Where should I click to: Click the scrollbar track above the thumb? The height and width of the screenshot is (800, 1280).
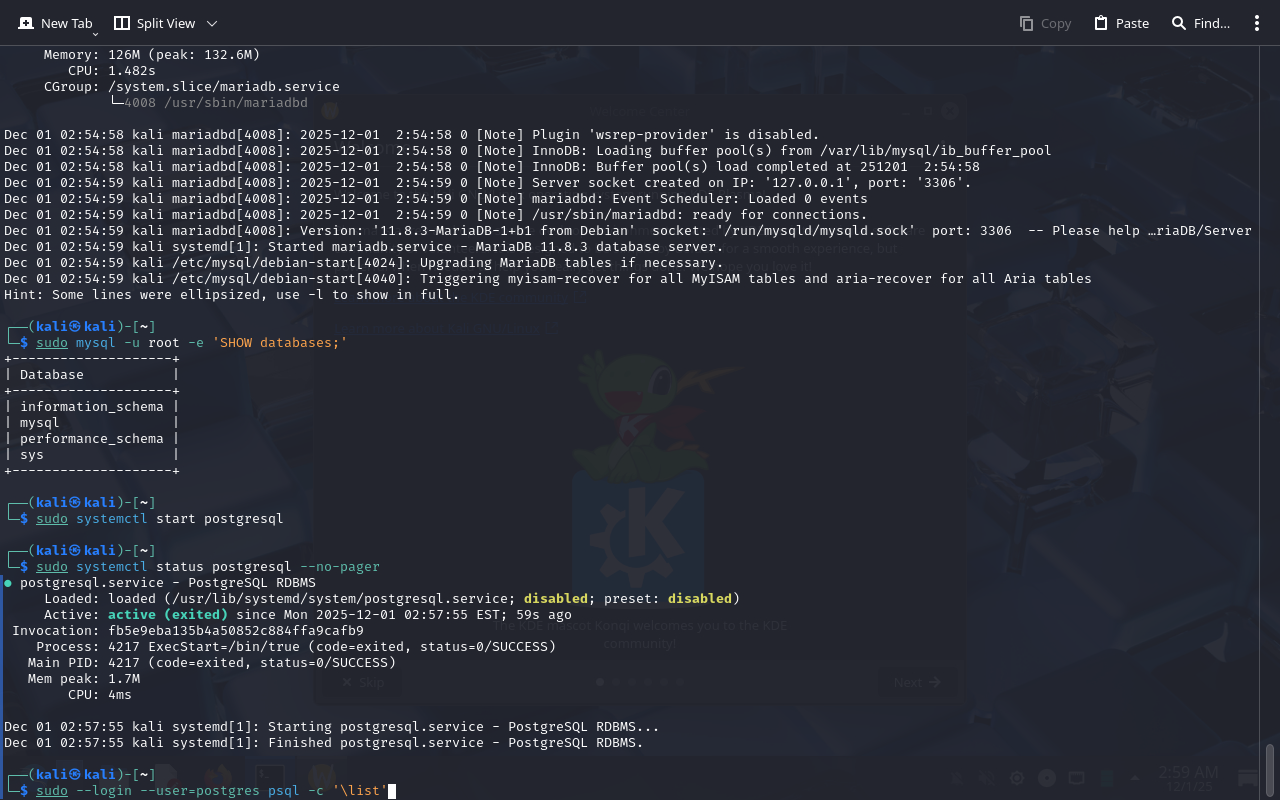[1270, 400]
